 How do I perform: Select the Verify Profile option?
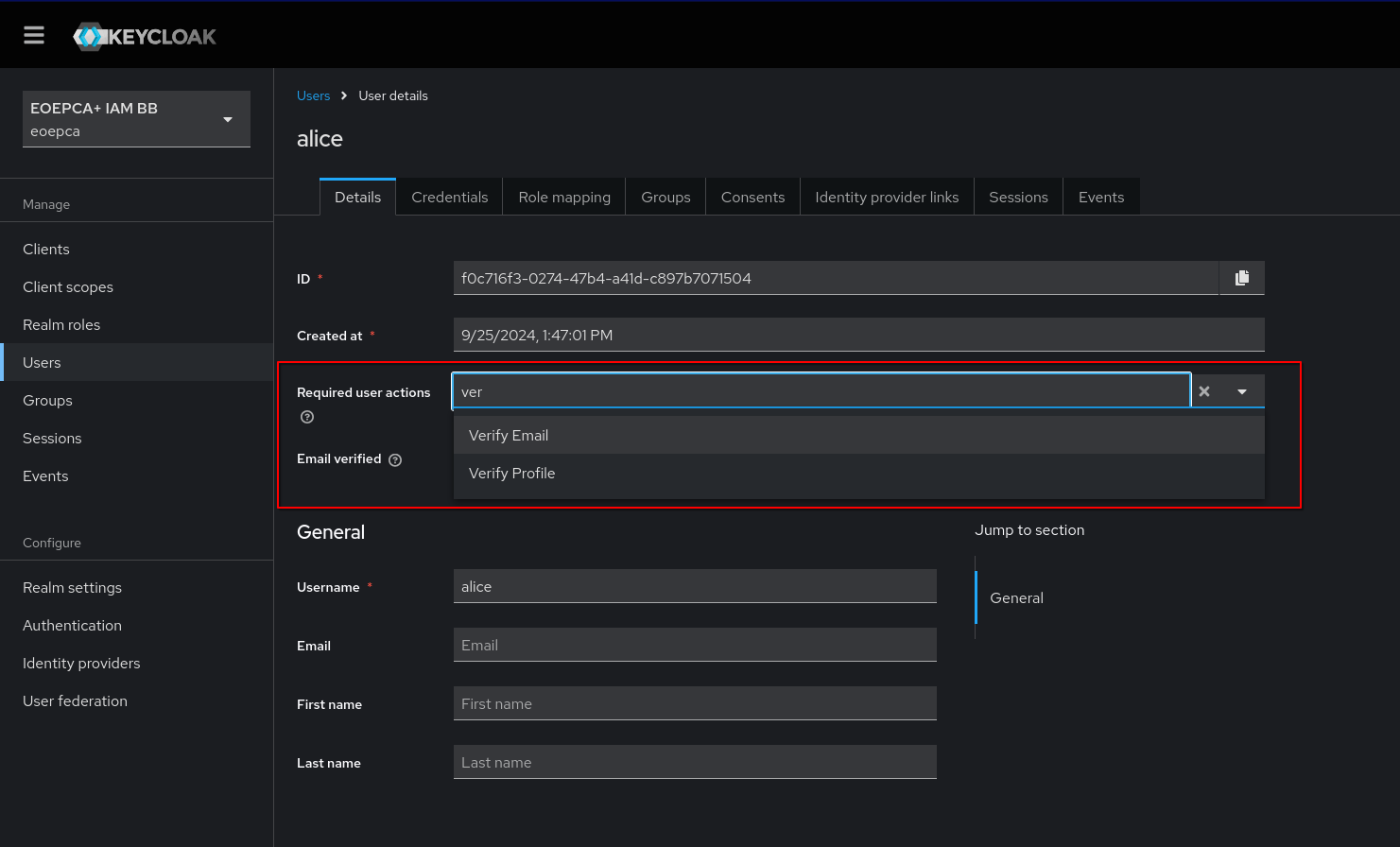pyautogui.click(x=859, y=473)
